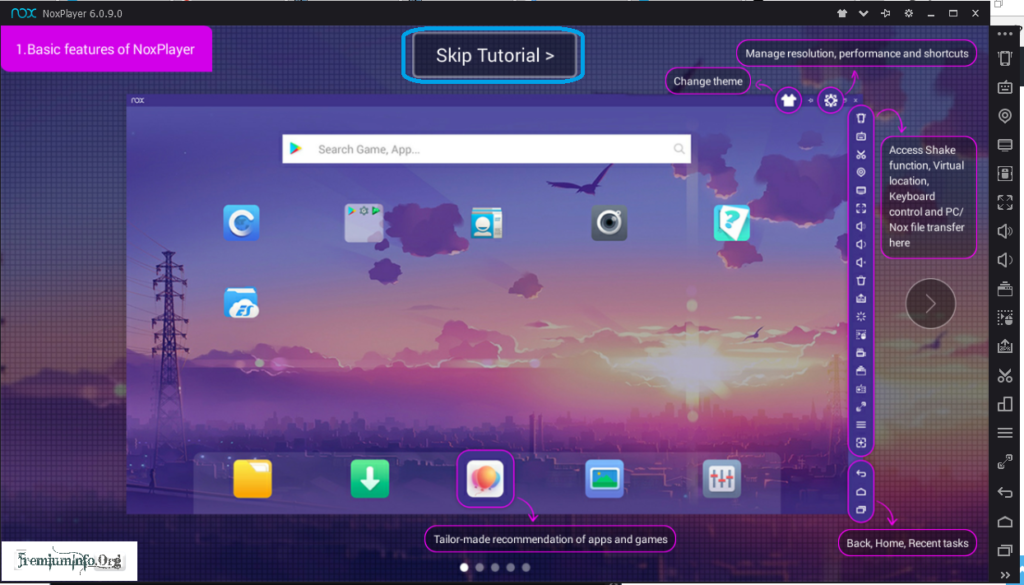Click 'Back, Home, Recent tasks' callout text
This screenshot has height=585, width=1024.
(x=907, y=543)
